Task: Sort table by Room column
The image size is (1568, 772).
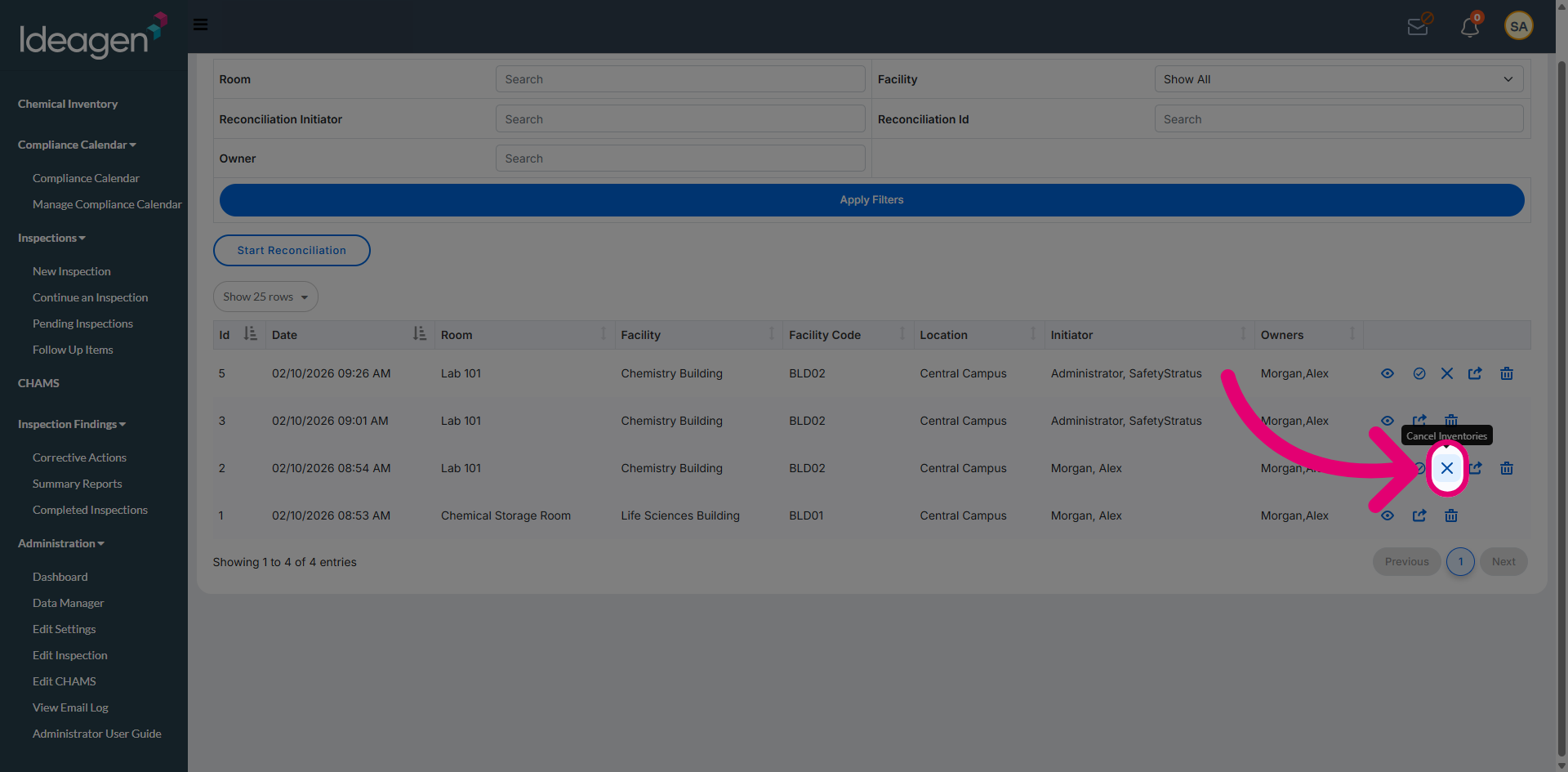Action: [x=524, y=334]
